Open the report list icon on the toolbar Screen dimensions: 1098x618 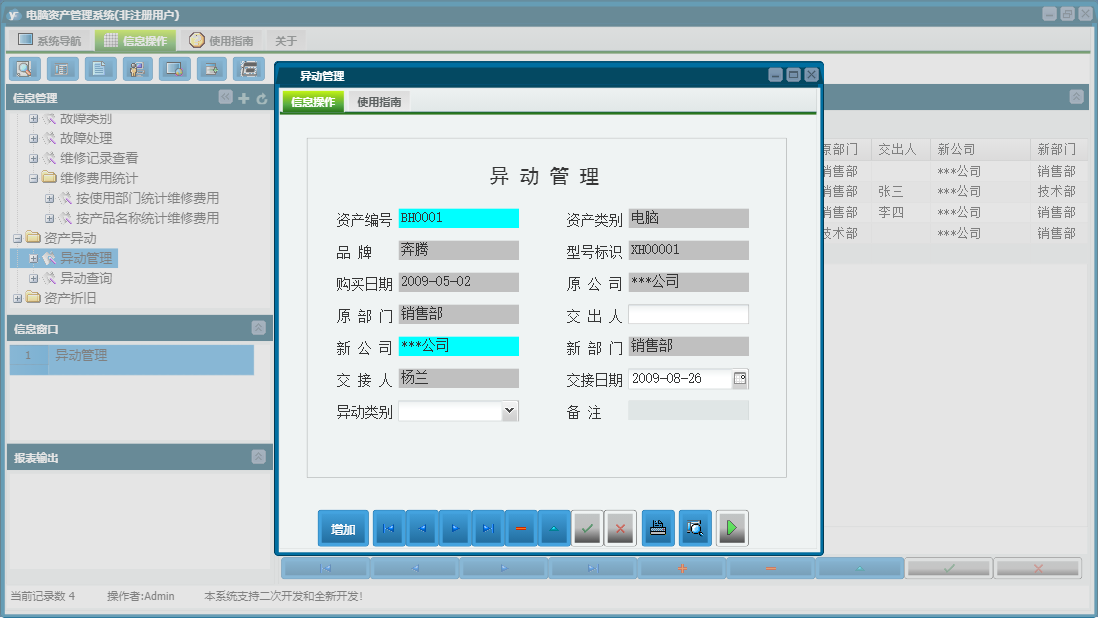pos(63,69)
